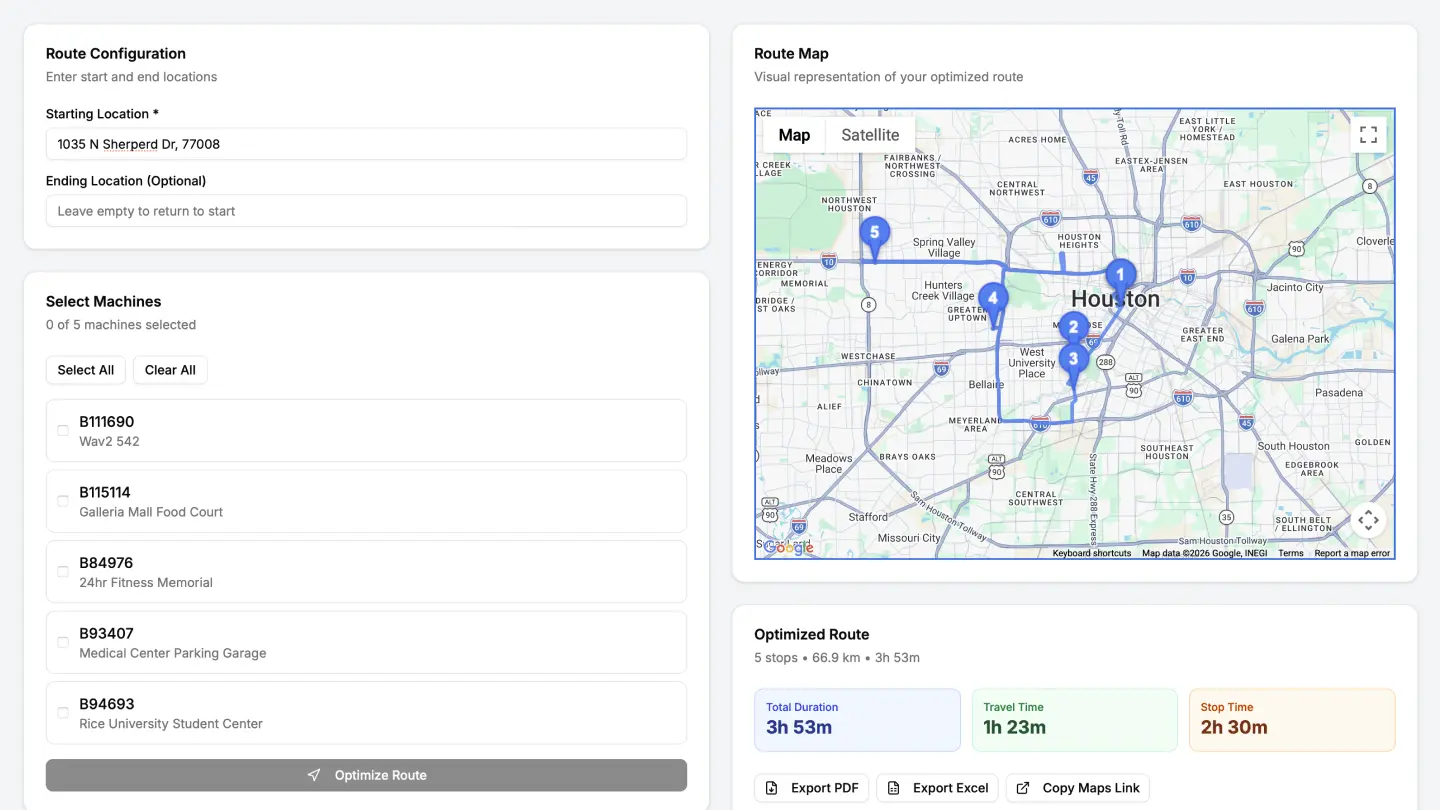Switch to Satellite map view
This screenshot has width=1440, height=810.
[869, 134]
